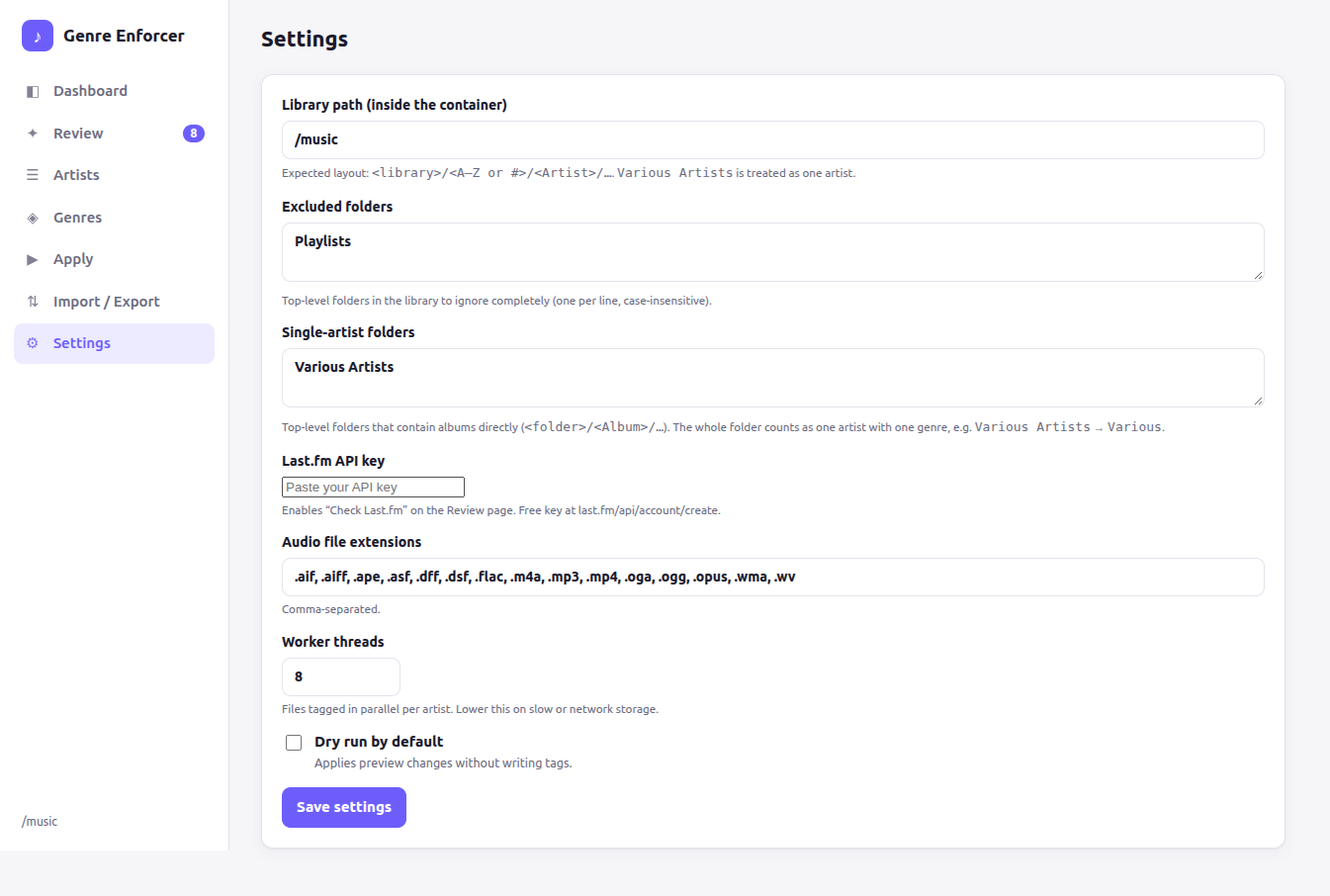The width and height of the screenshot is (1330, 896).
Task: Click the Audio file extensions field
Action: [772, 577]
